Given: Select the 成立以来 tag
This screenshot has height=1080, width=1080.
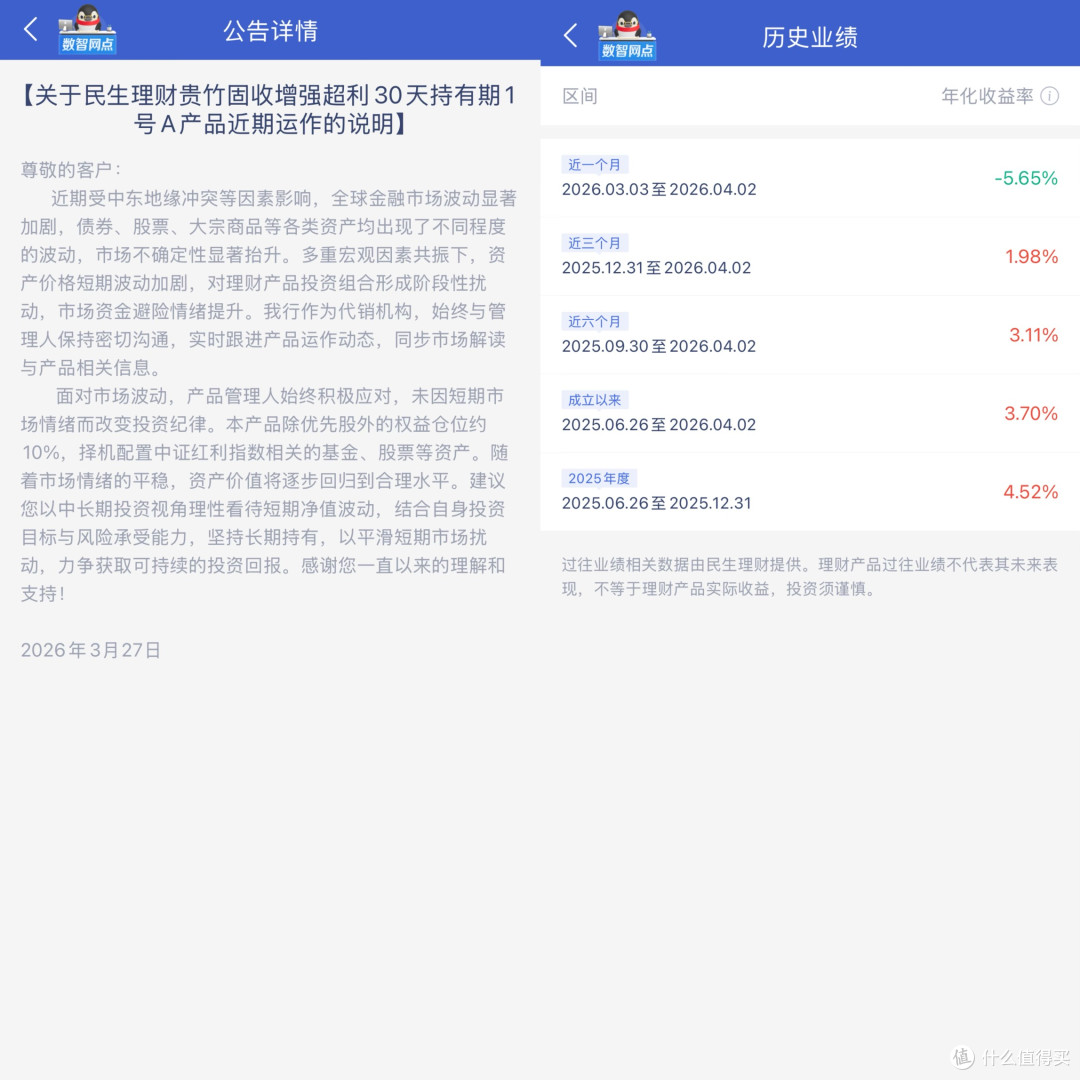Looking at the screenshot, I should pos(594,400).
